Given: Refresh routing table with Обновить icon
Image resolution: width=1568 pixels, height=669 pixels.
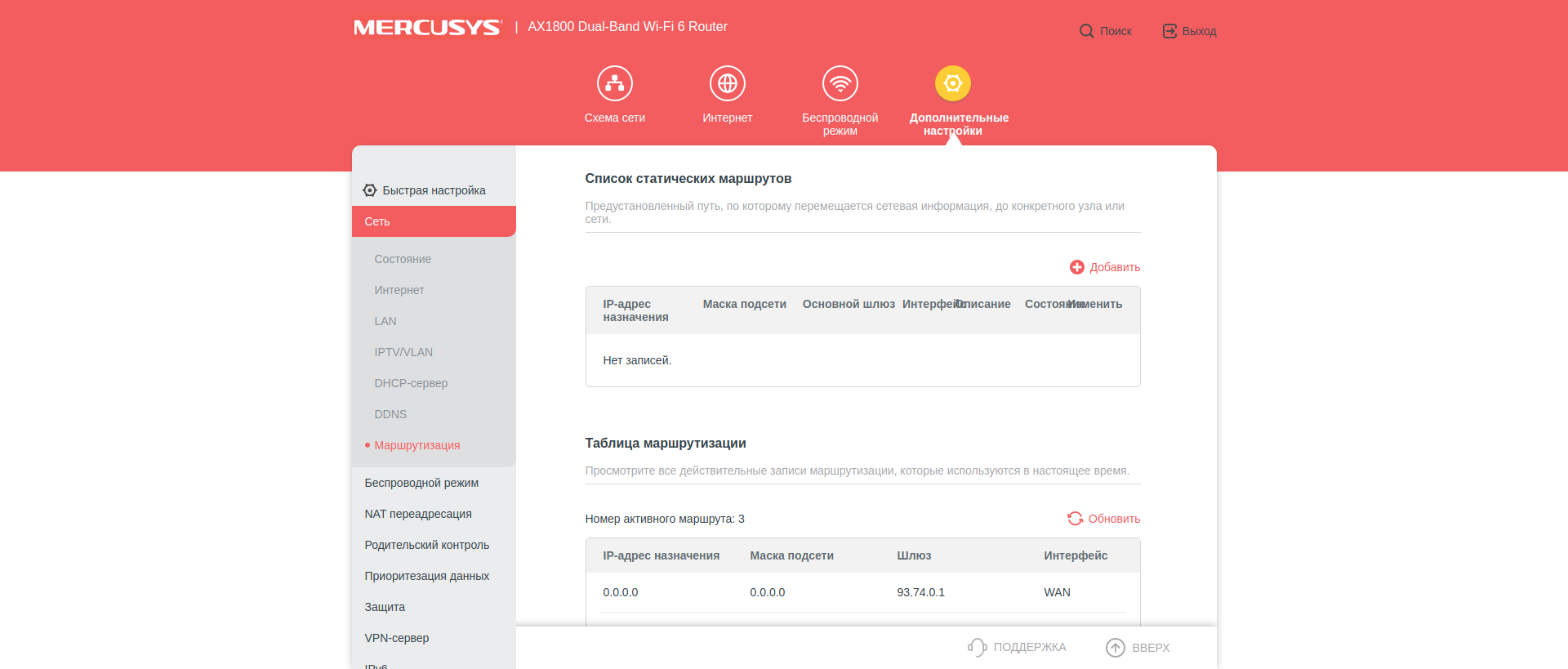Looking at the screenshot, I should pyautogui.click(x=1076, y=519).
